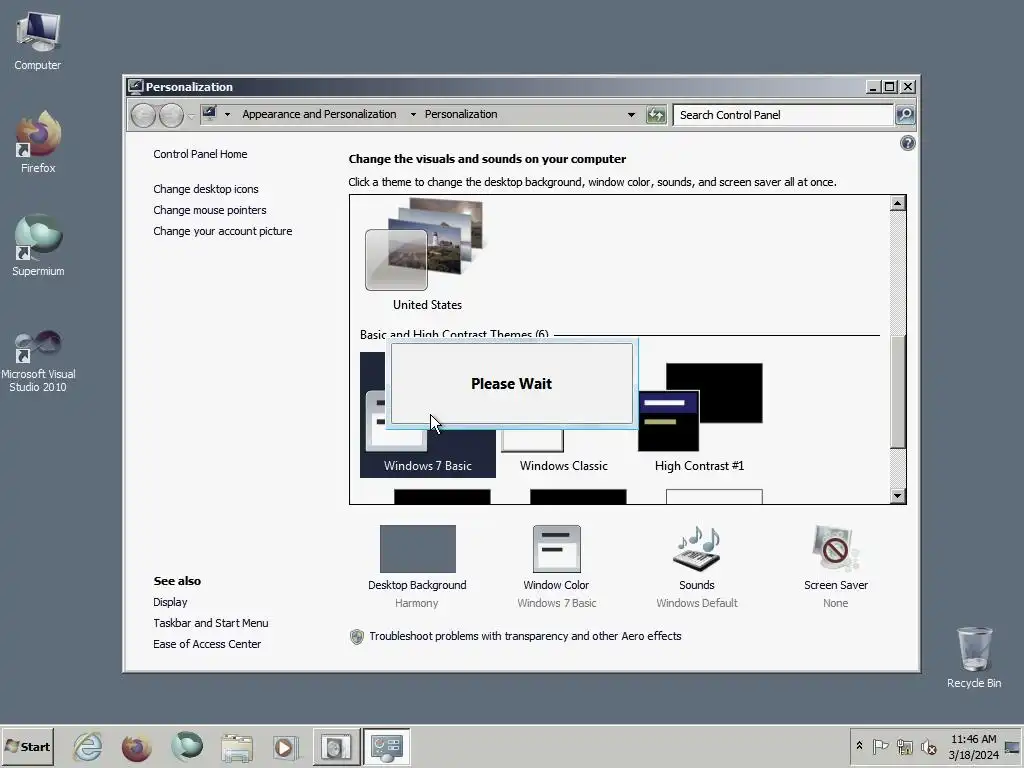Screen dimensions: 1024x768
Task: Expand the Appearance and Personalization breadcrumb arrow
Action: point(413,114)
